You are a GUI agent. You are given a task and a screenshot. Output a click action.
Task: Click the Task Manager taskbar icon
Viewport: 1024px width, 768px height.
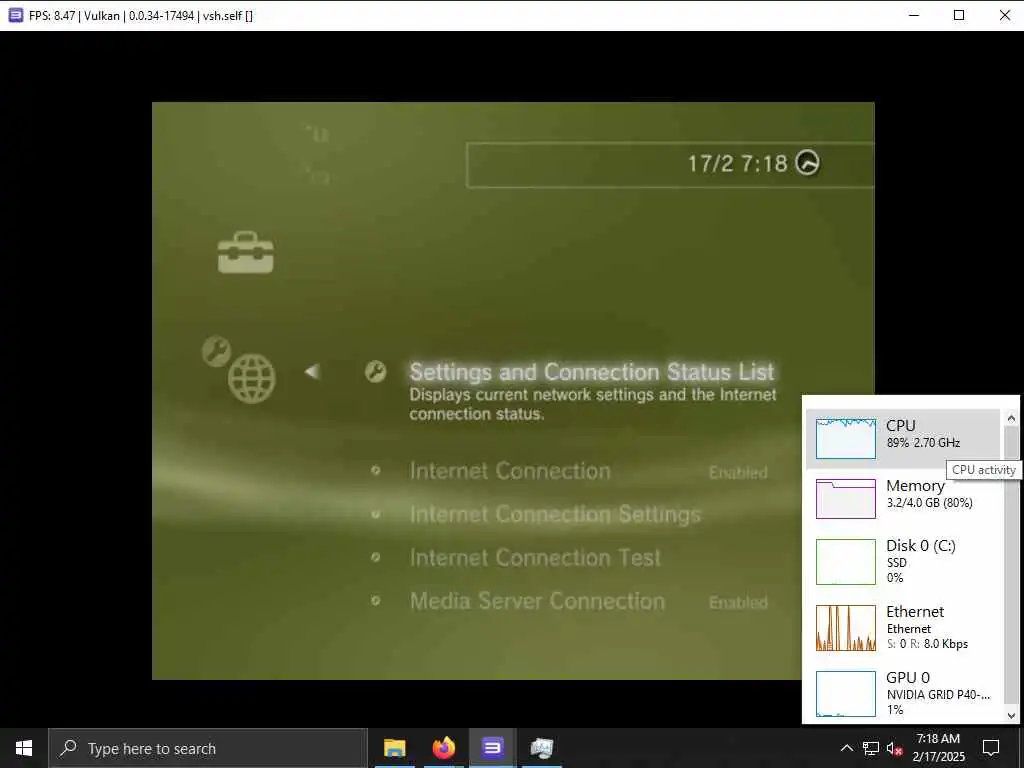point(541,748)
